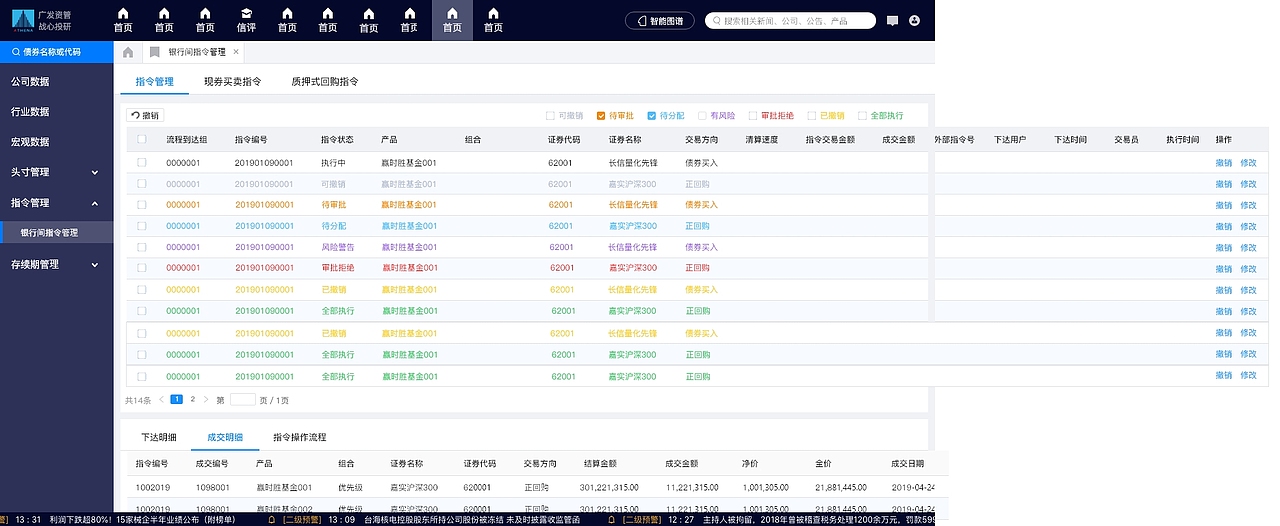
Task: Click 修改 link in the 风险警告 row
Action: click(x=1248, y=247)
